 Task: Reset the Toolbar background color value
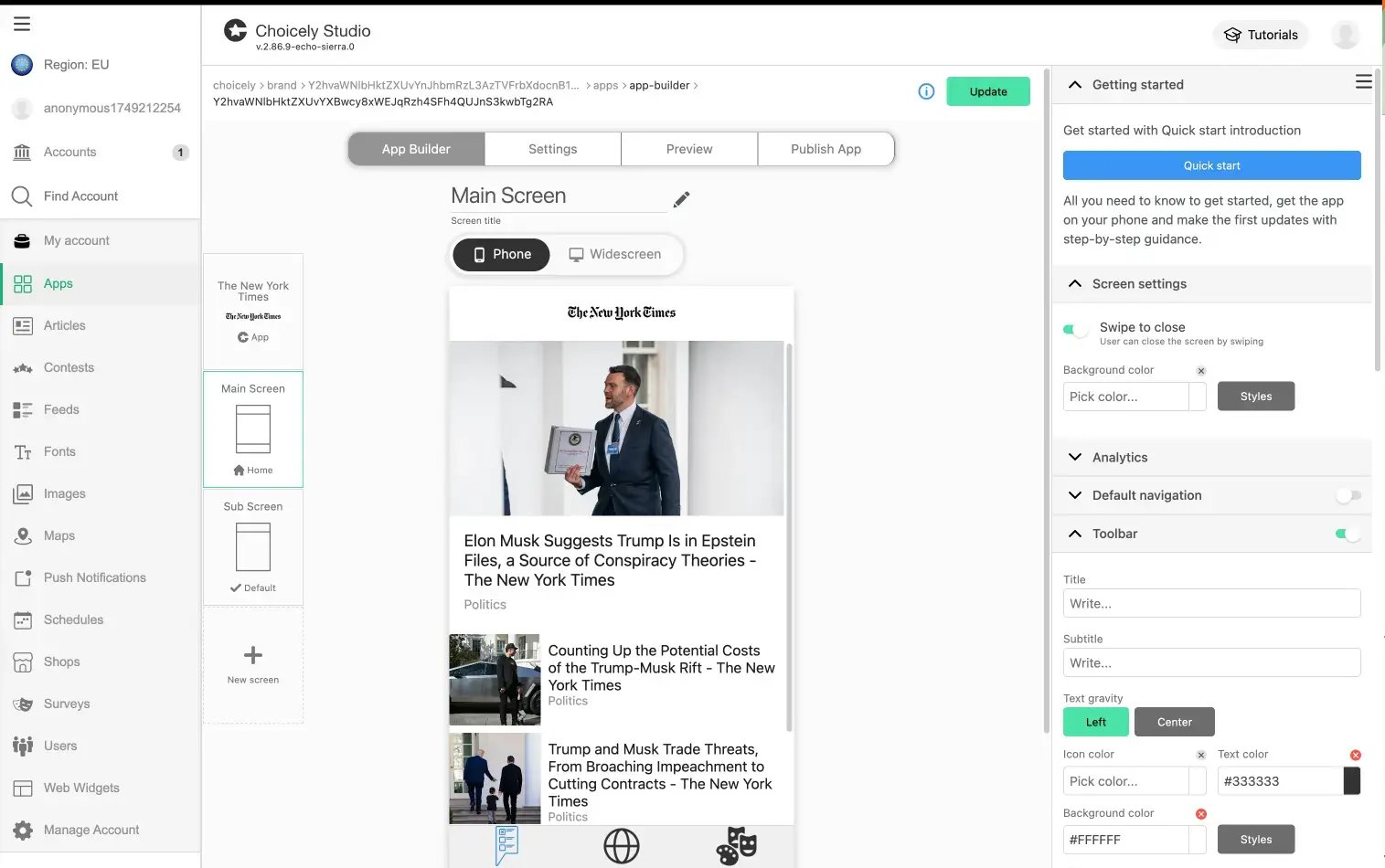tap(1201, 814)
